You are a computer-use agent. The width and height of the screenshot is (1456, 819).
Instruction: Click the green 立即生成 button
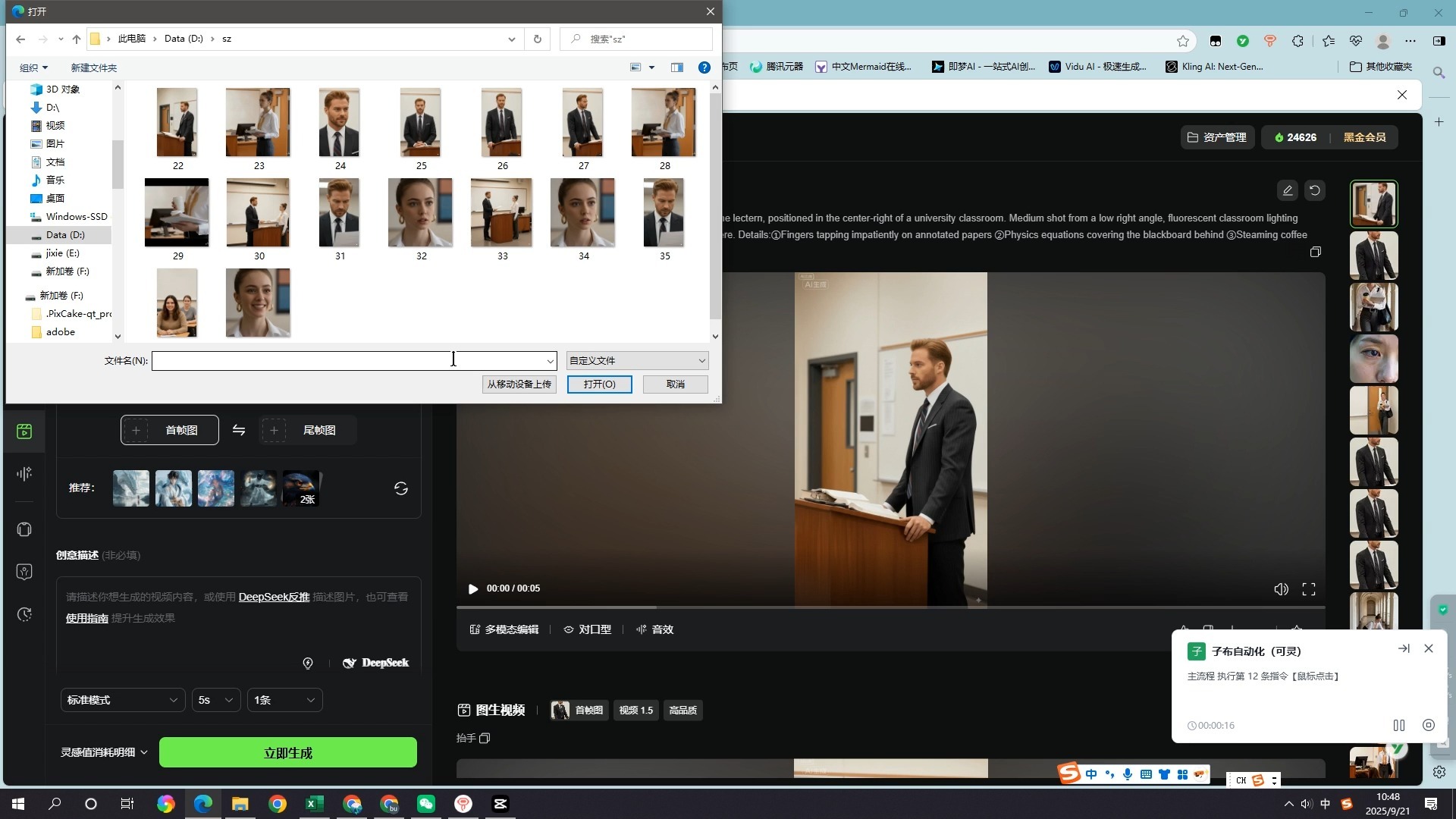coord(288,752)
